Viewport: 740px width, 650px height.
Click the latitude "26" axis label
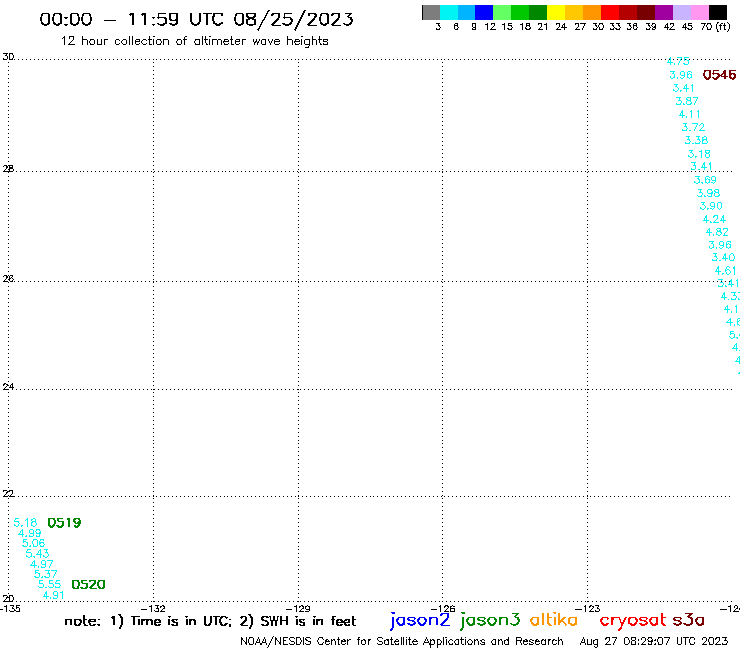coord(8,279)
